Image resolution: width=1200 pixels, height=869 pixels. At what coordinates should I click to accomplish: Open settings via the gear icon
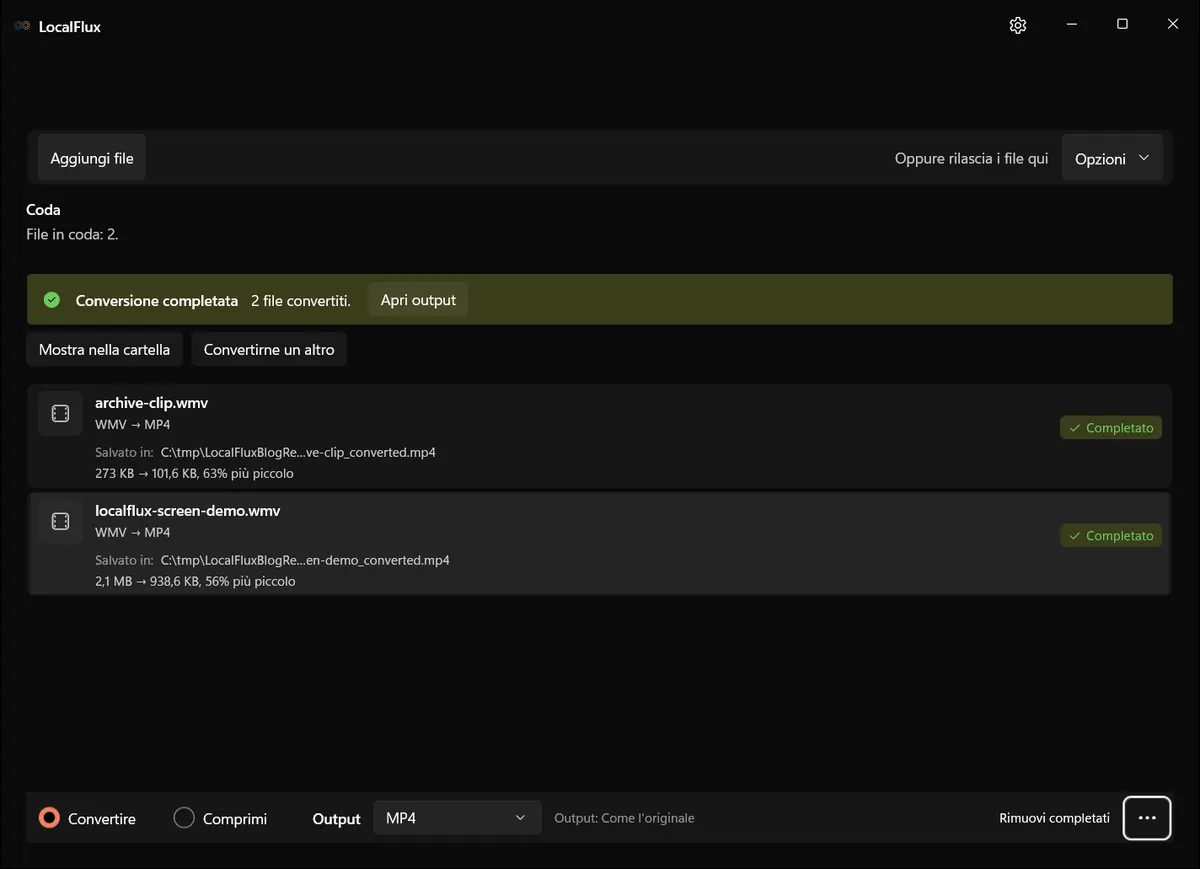click(x=1018, y=26)
